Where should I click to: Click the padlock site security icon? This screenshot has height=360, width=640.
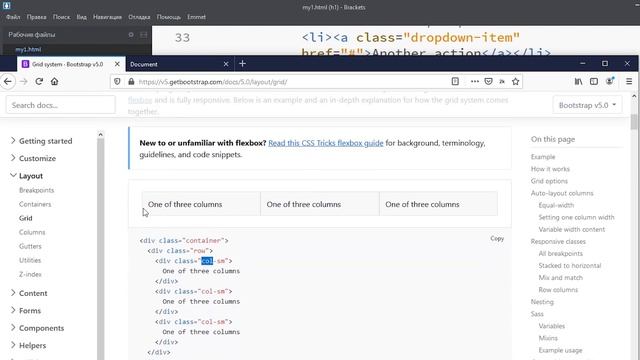[x=131, y=82]
